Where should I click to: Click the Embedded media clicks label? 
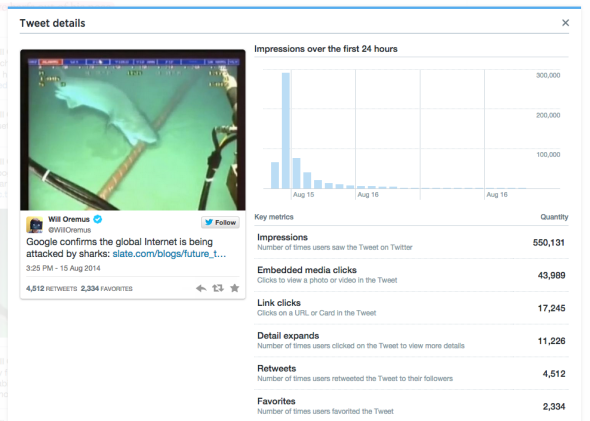pyautogui.click(x=307, y=270)
